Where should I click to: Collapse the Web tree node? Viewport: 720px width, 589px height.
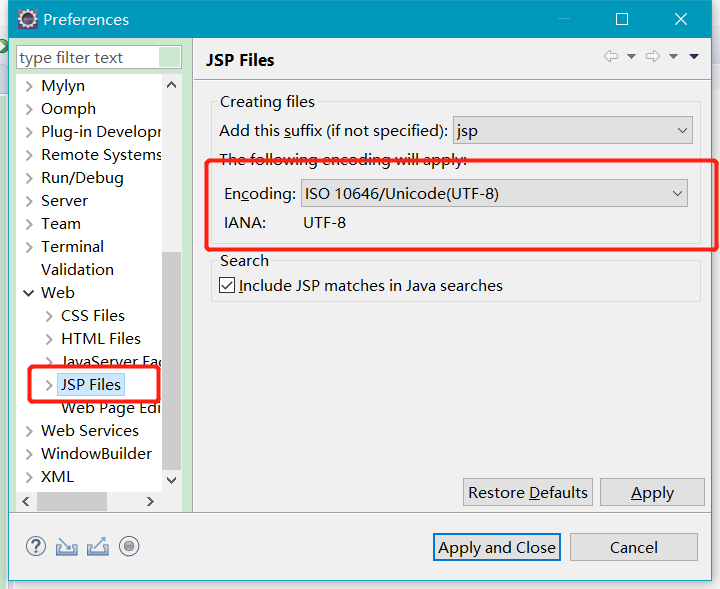[28, 293]
